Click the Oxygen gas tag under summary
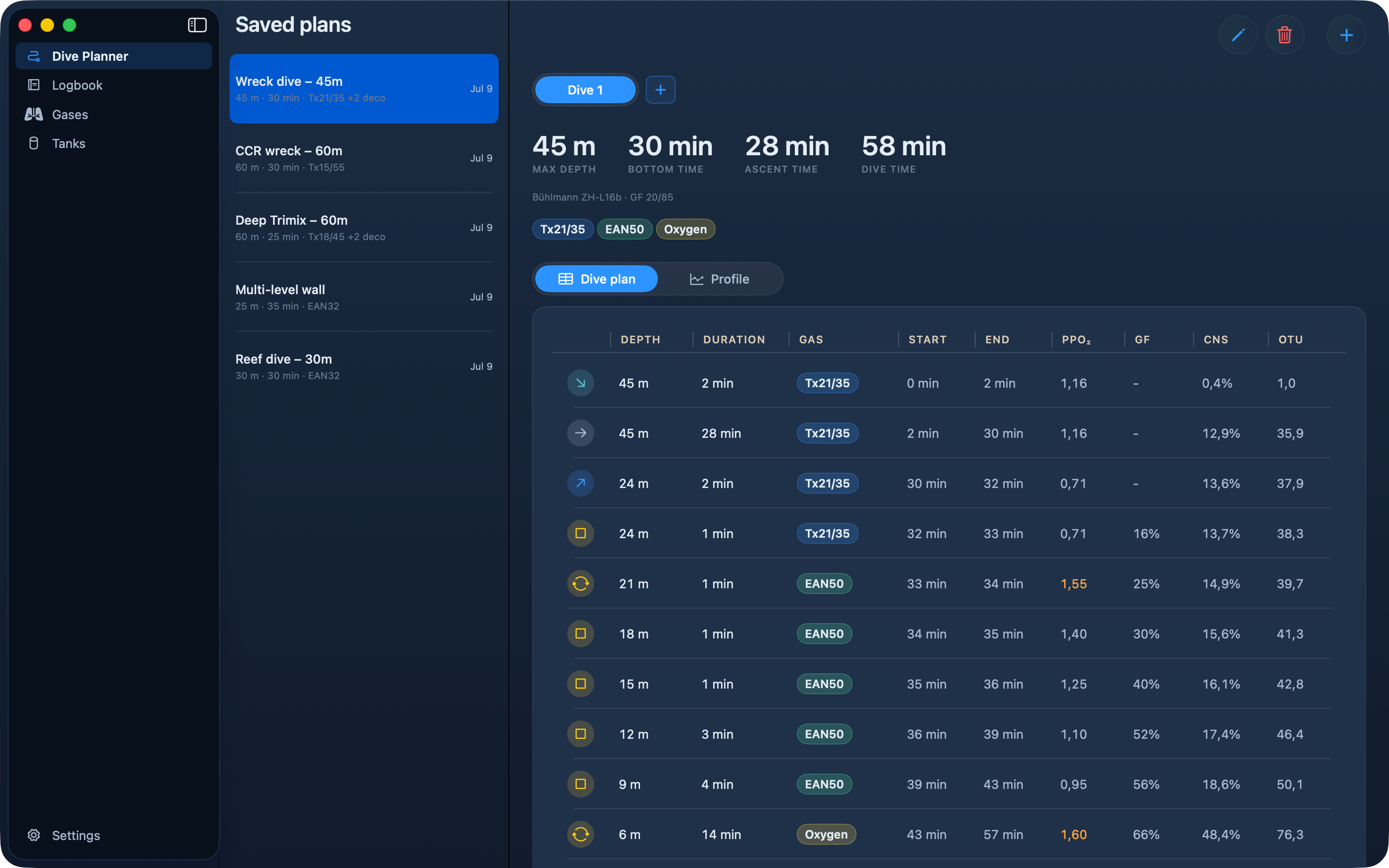The height and width of the screenshot is (868, 1389). 685,229
